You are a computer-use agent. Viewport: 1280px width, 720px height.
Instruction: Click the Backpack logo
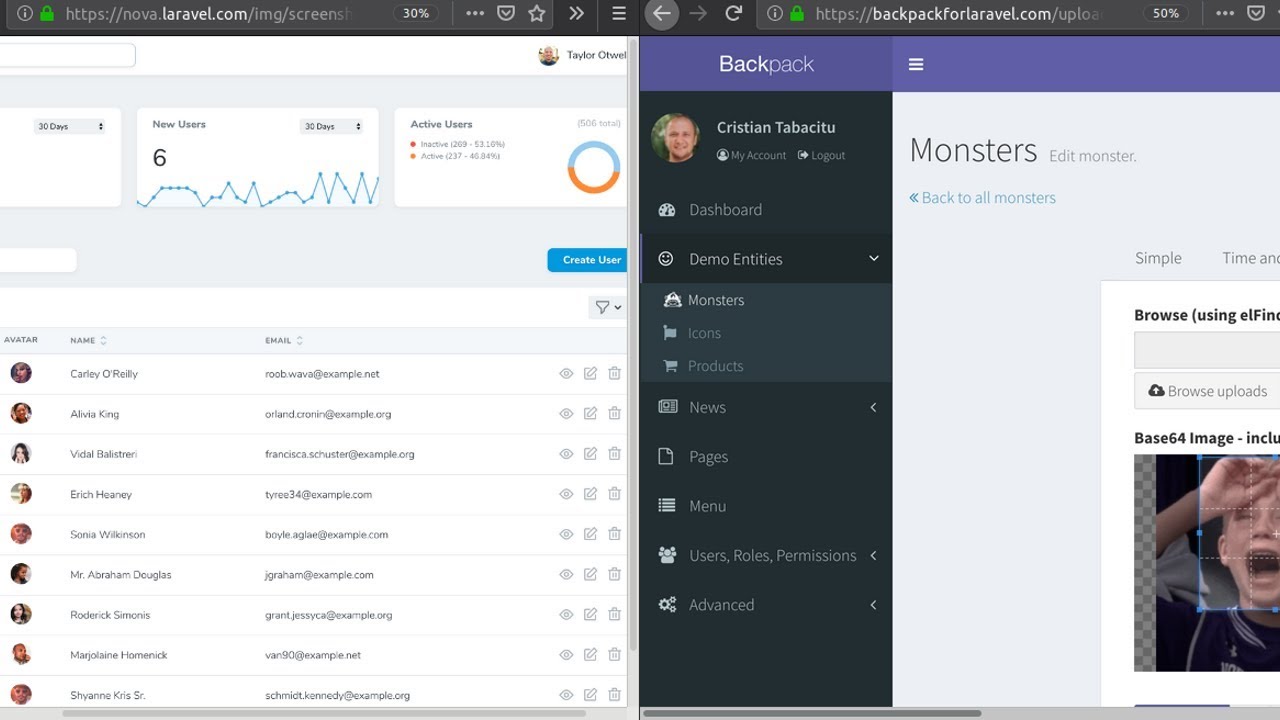(766, 64)
